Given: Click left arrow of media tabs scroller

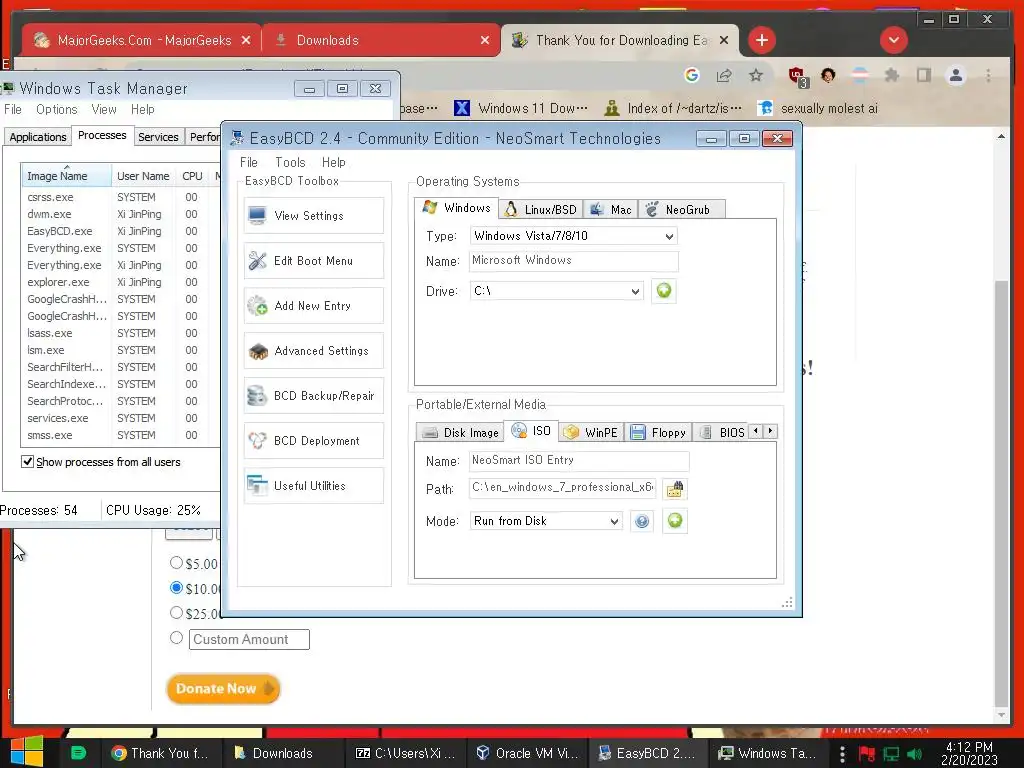Looking at the screenshot, I should (756, 431).
